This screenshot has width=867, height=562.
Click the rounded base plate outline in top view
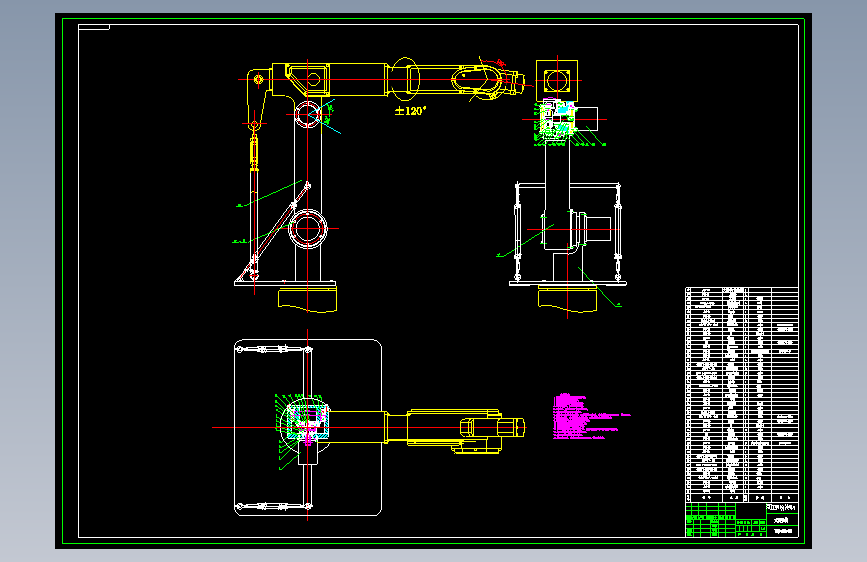click(x=308, y=428)
